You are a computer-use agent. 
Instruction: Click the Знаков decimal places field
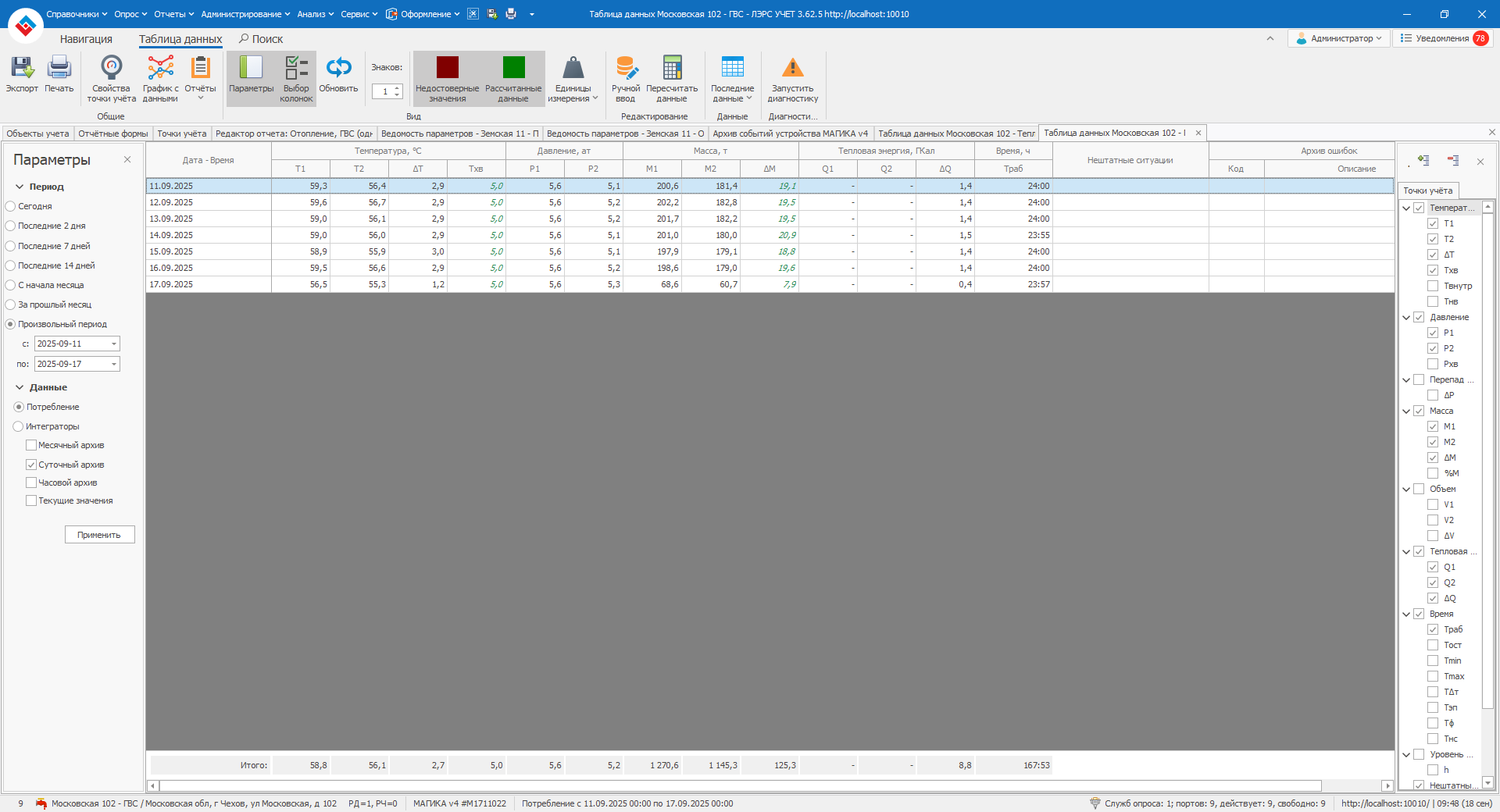click(384, 91)
